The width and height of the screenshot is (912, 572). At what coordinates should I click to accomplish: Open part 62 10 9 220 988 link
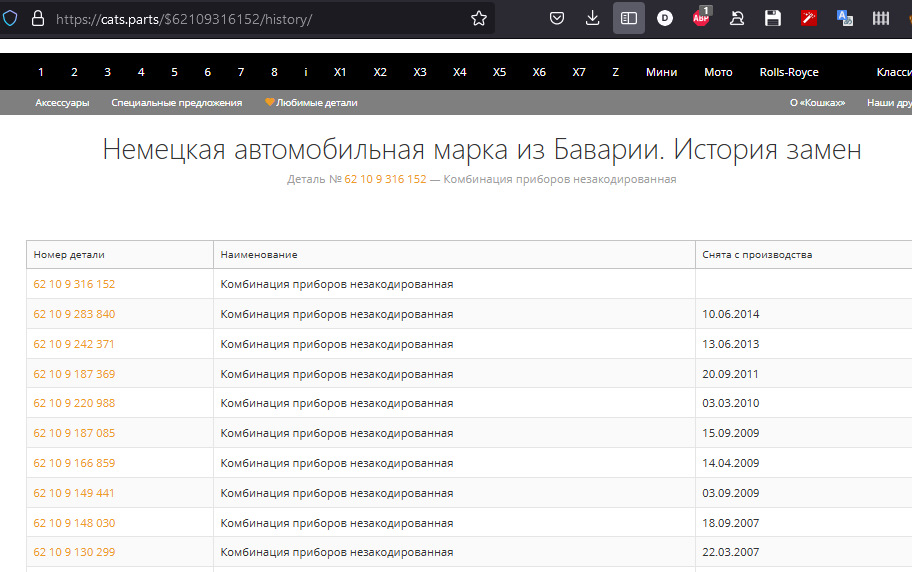(x=74, y=403)
